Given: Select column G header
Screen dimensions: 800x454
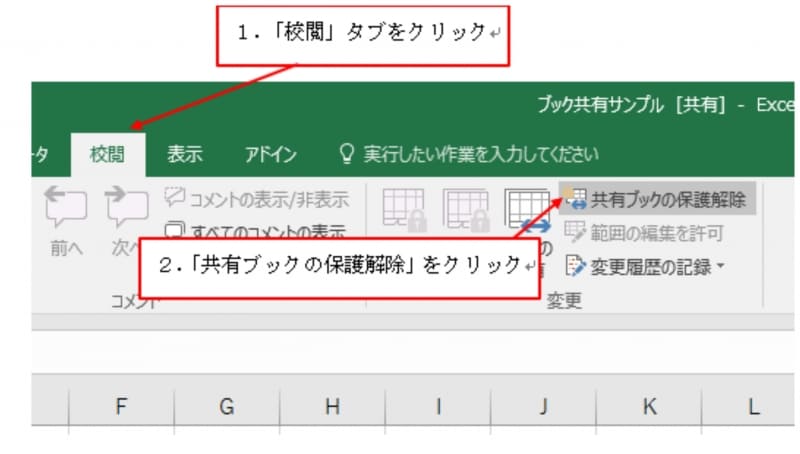Looking at the screenshot, I should pos(227,406).
